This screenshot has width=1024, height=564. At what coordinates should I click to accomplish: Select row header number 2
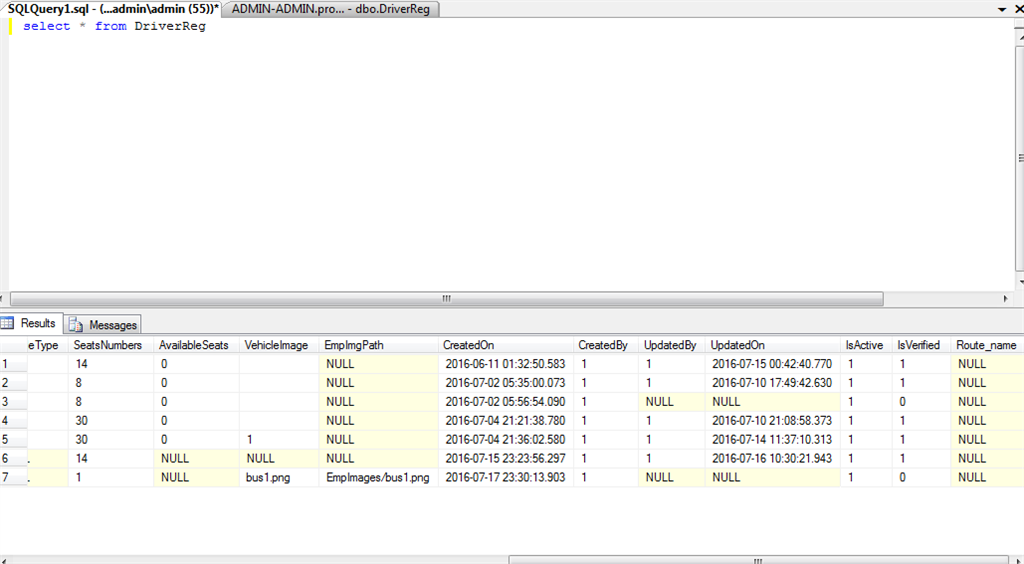[x=14, y=383]
